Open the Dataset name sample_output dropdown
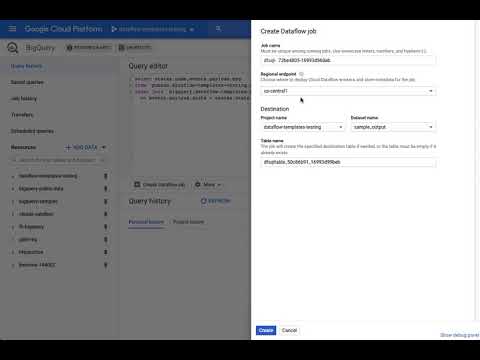Image resolution: width=480 pixels, height=360 pixels. coord(393,127)
